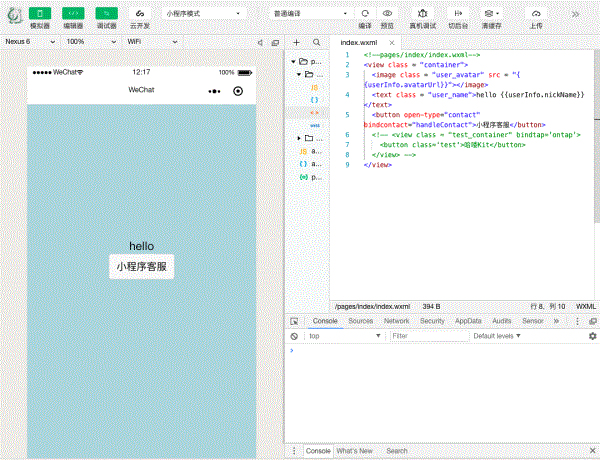Toggle the editor (编辑器) panel button
Image resolution: width=600 pixels, height=460 pixels.
(73, 14)
